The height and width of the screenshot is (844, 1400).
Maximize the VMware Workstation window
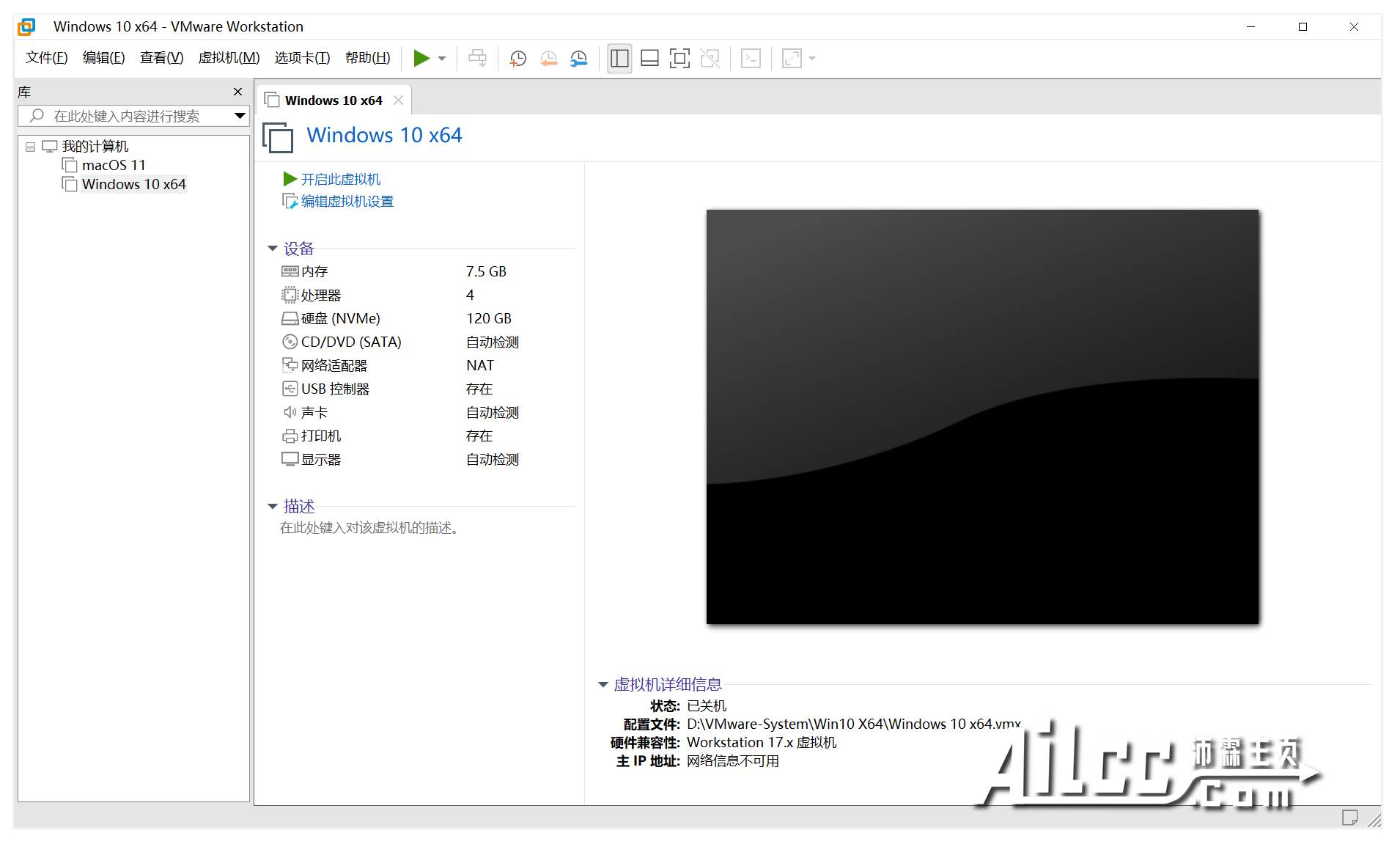click(1303, 27)
